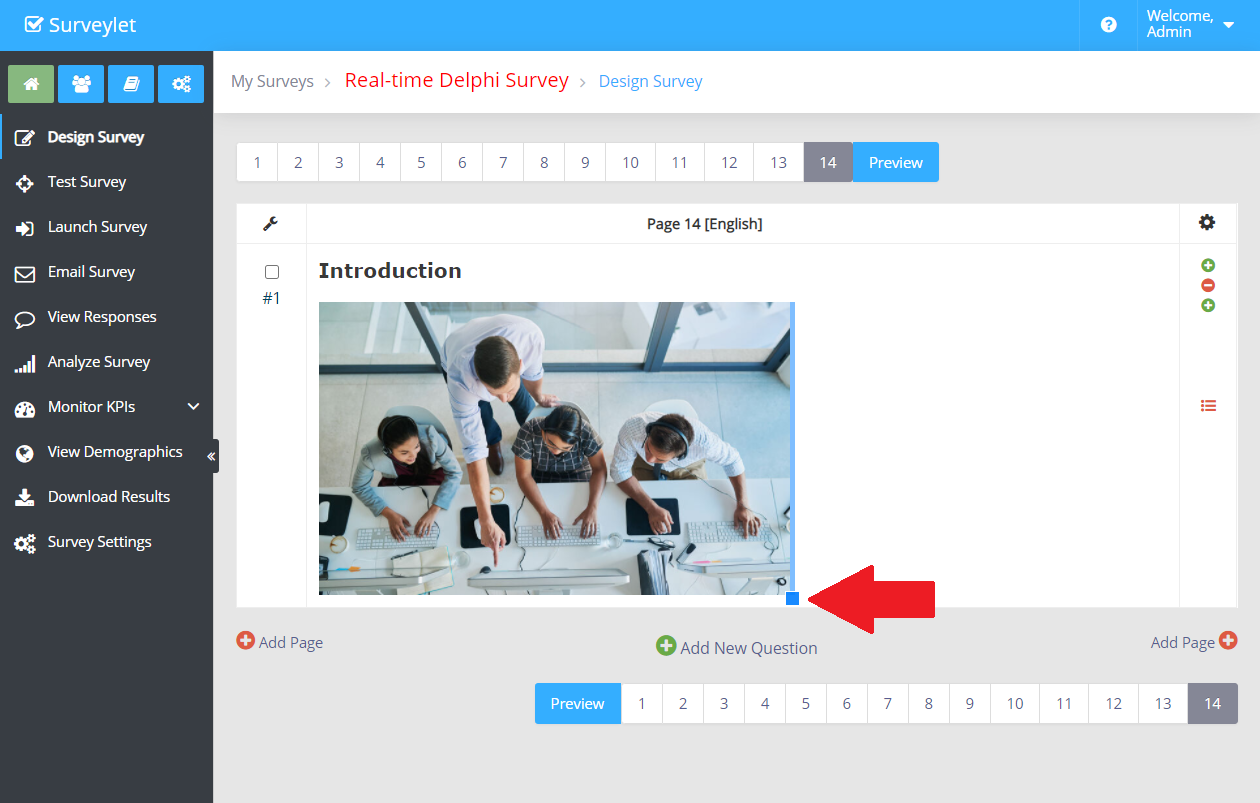
Task: Open the green home icon button
Action: coord(31,84)
